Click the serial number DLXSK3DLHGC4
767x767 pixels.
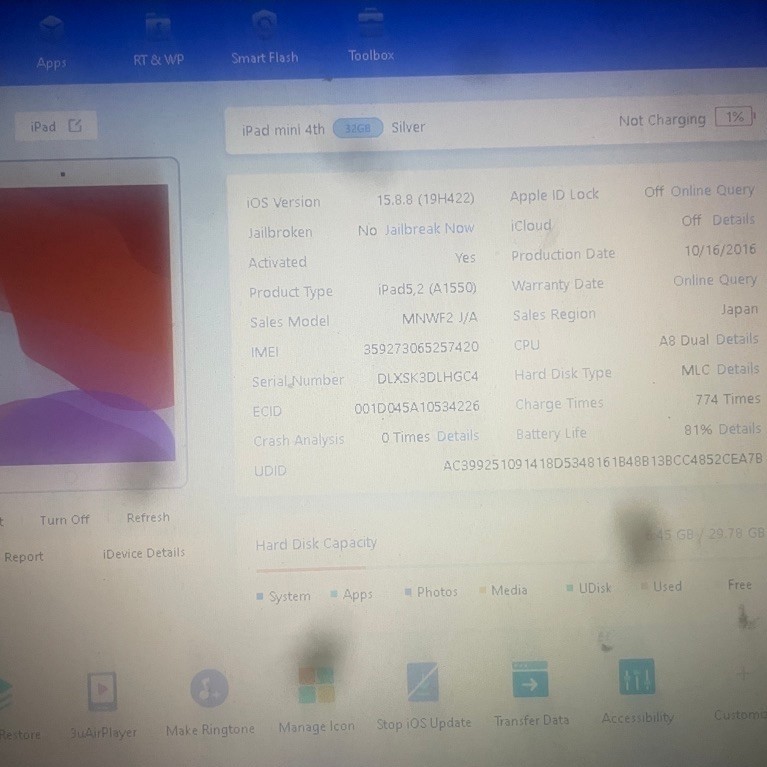(x=428, y=377)
